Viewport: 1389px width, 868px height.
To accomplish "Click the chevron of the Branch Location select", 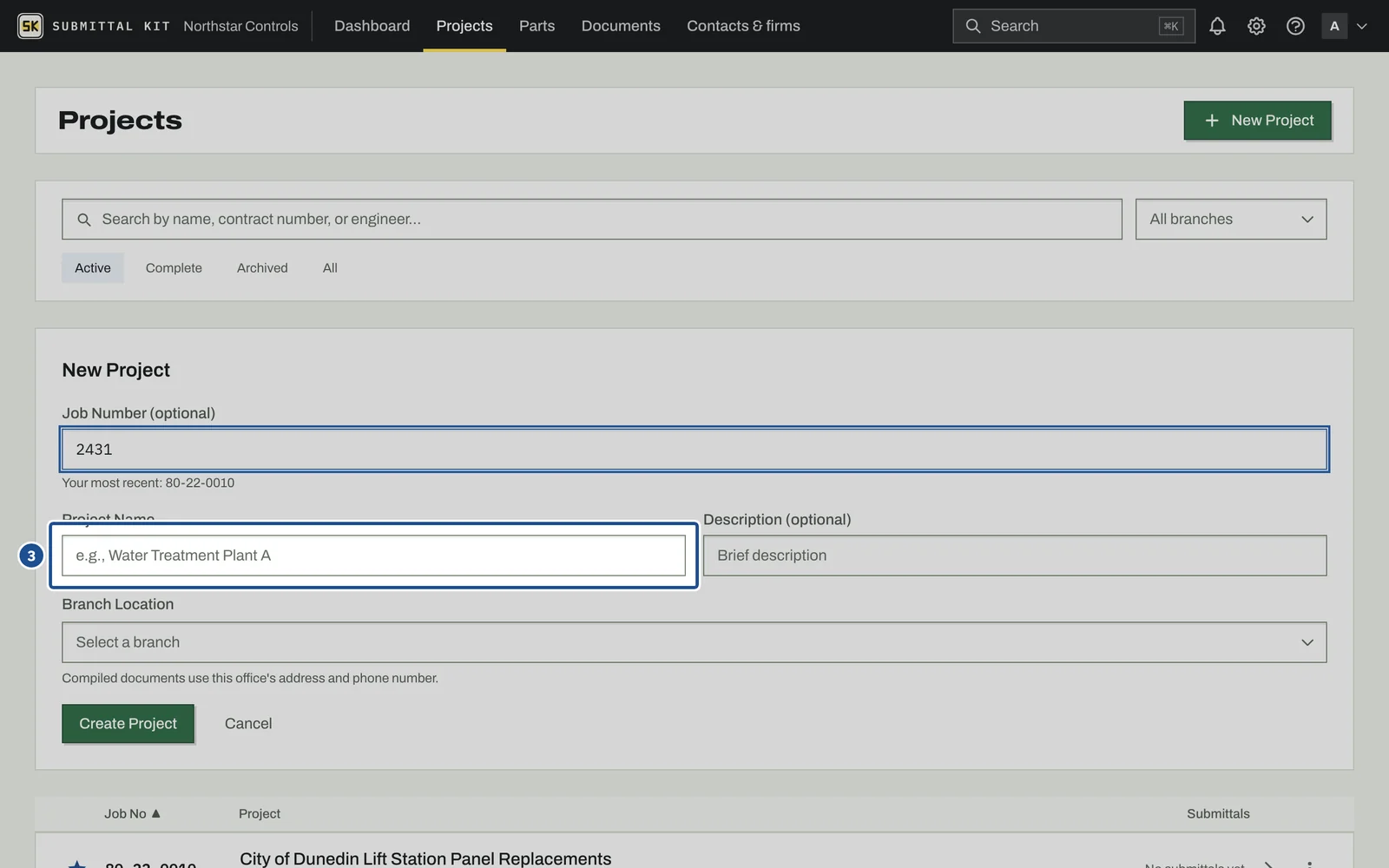I will click(x=1307, y=642).
